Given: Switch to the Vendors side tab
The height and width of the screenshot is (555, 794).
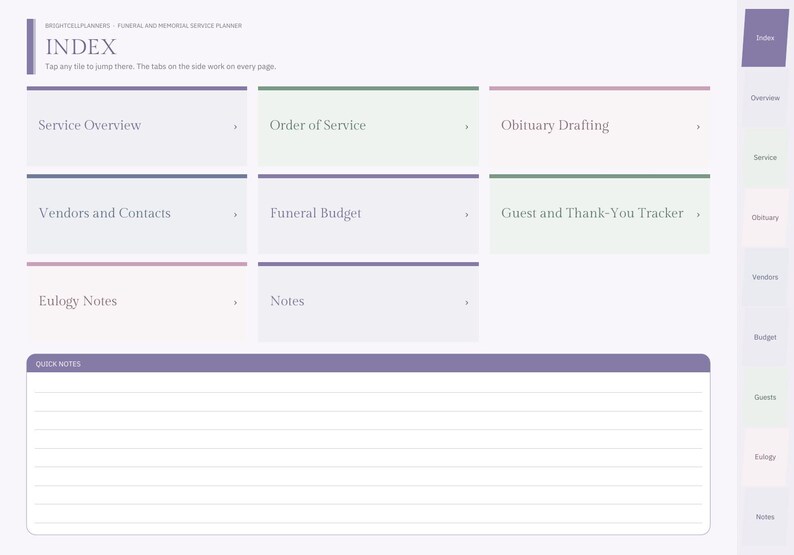Looking at the screenshot, I should (765, 278).
